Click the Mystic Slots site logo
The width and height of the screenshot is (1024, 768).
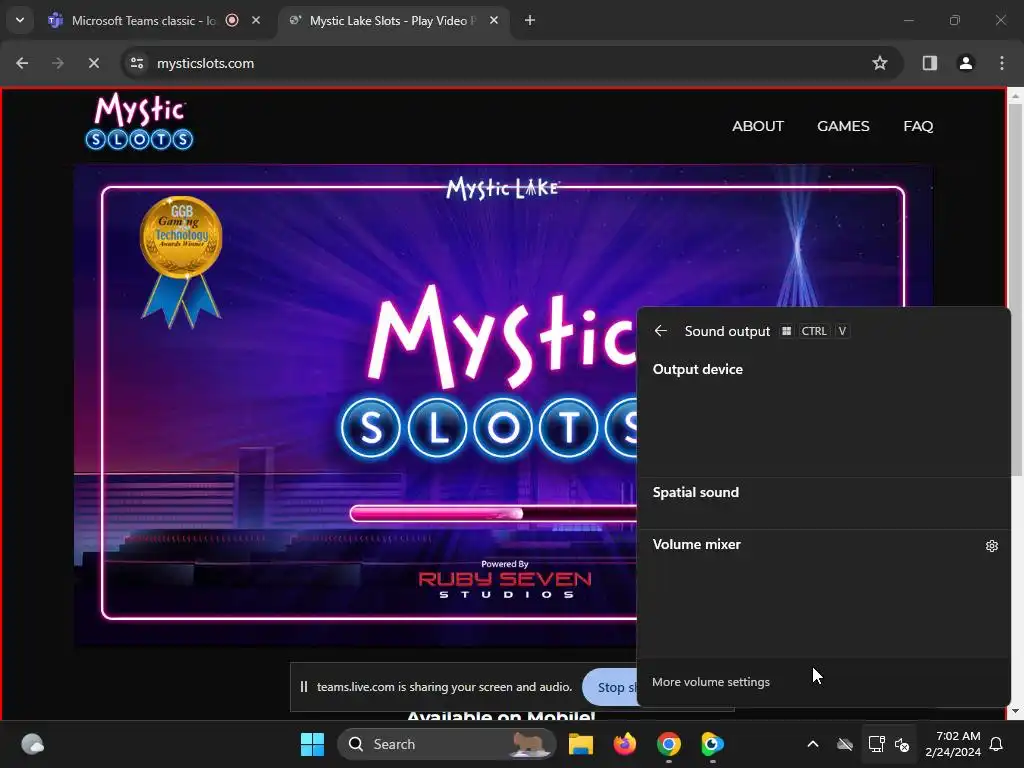point(139,121)
